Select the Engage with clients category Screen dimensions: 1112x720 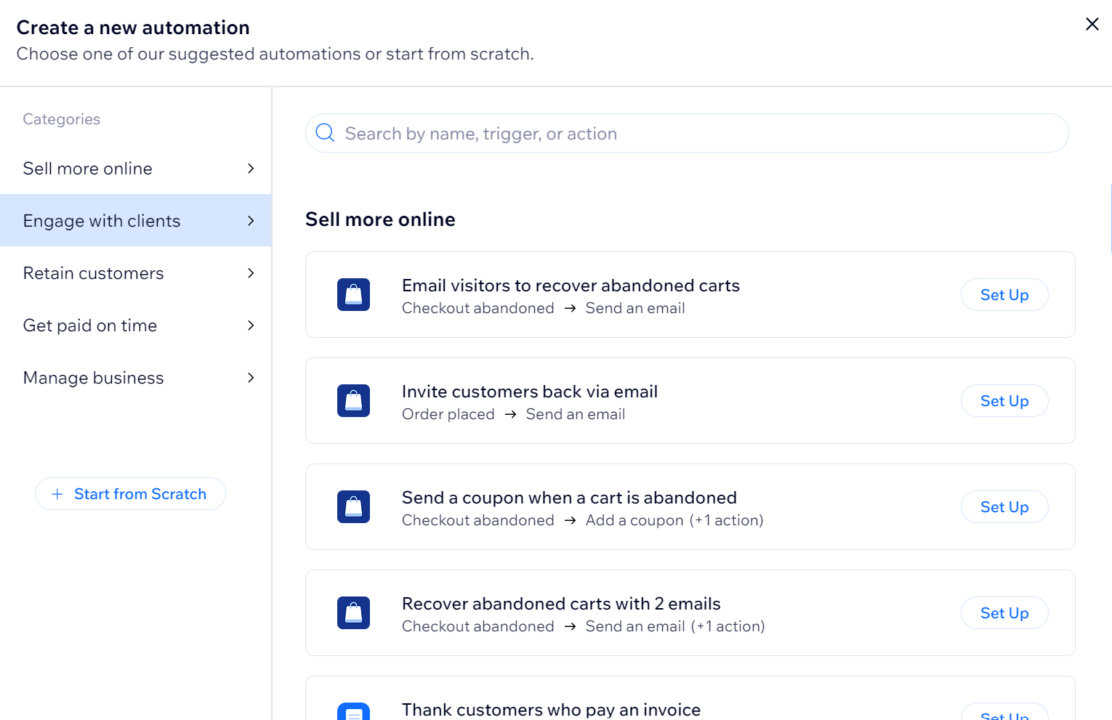click(x=102, y=221)
